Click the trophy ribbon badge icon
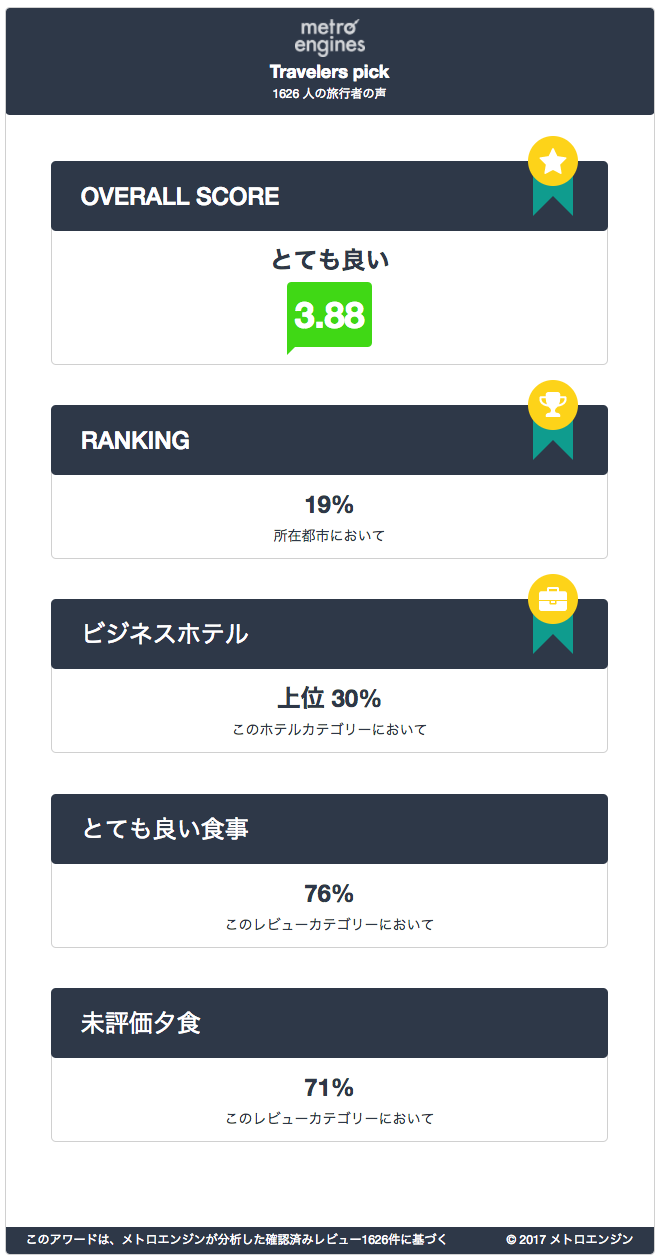 click(553, 418)
